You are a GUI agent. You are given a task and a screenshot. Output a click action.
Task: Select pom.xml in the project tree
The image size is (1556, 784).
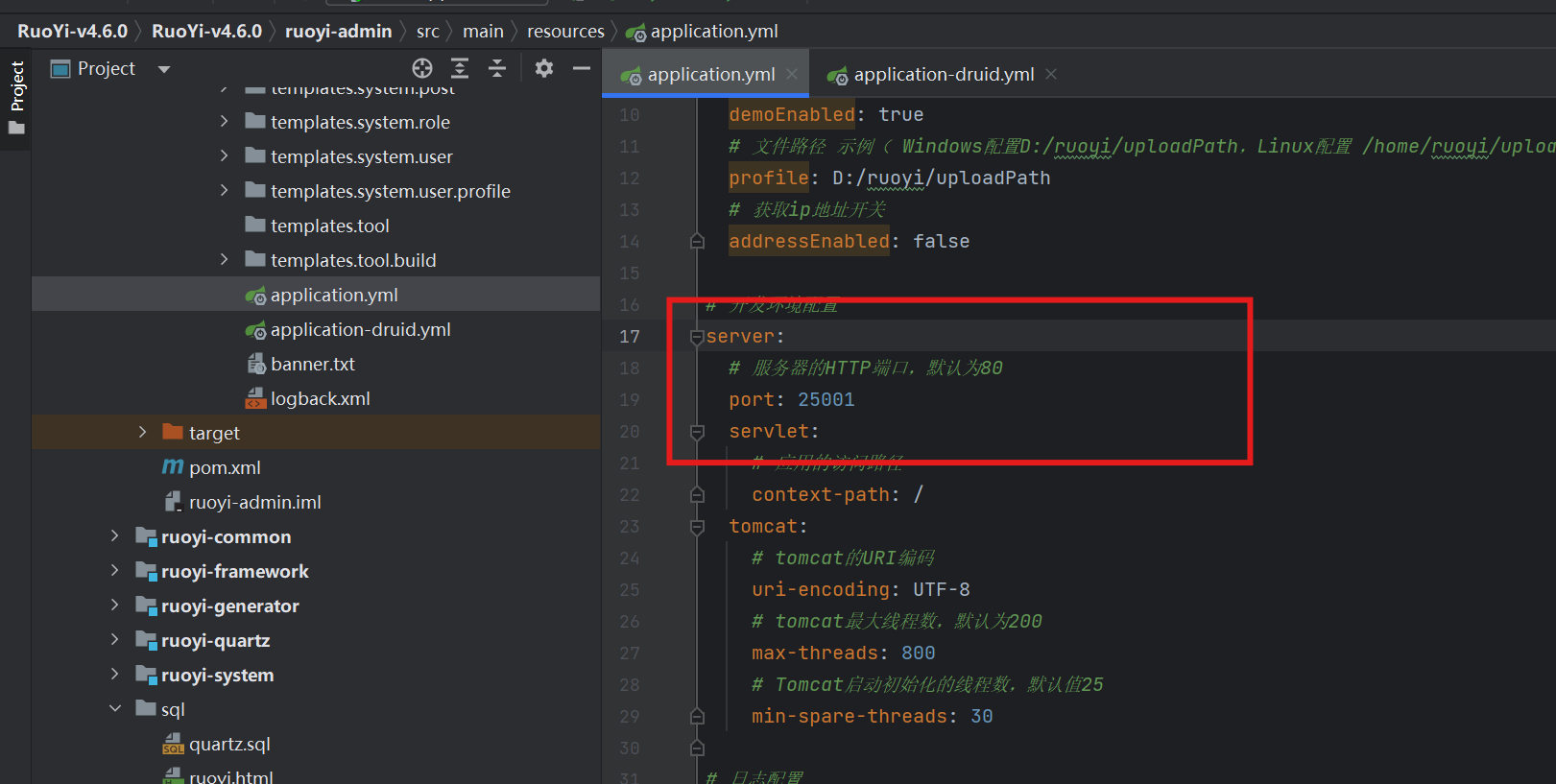(225, 467)
